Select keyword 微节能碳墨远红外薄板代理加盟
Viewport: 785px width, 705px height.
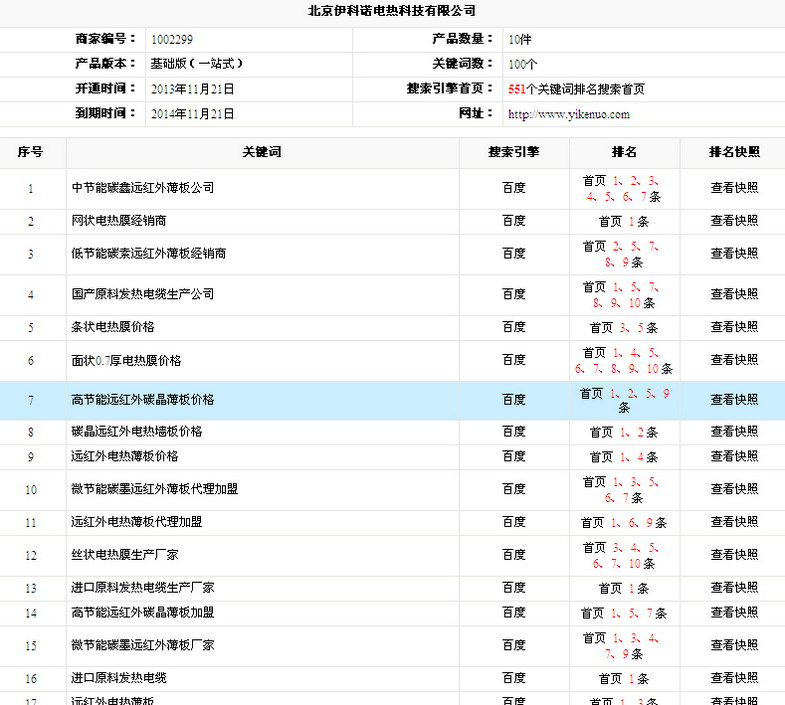(154, 489)
